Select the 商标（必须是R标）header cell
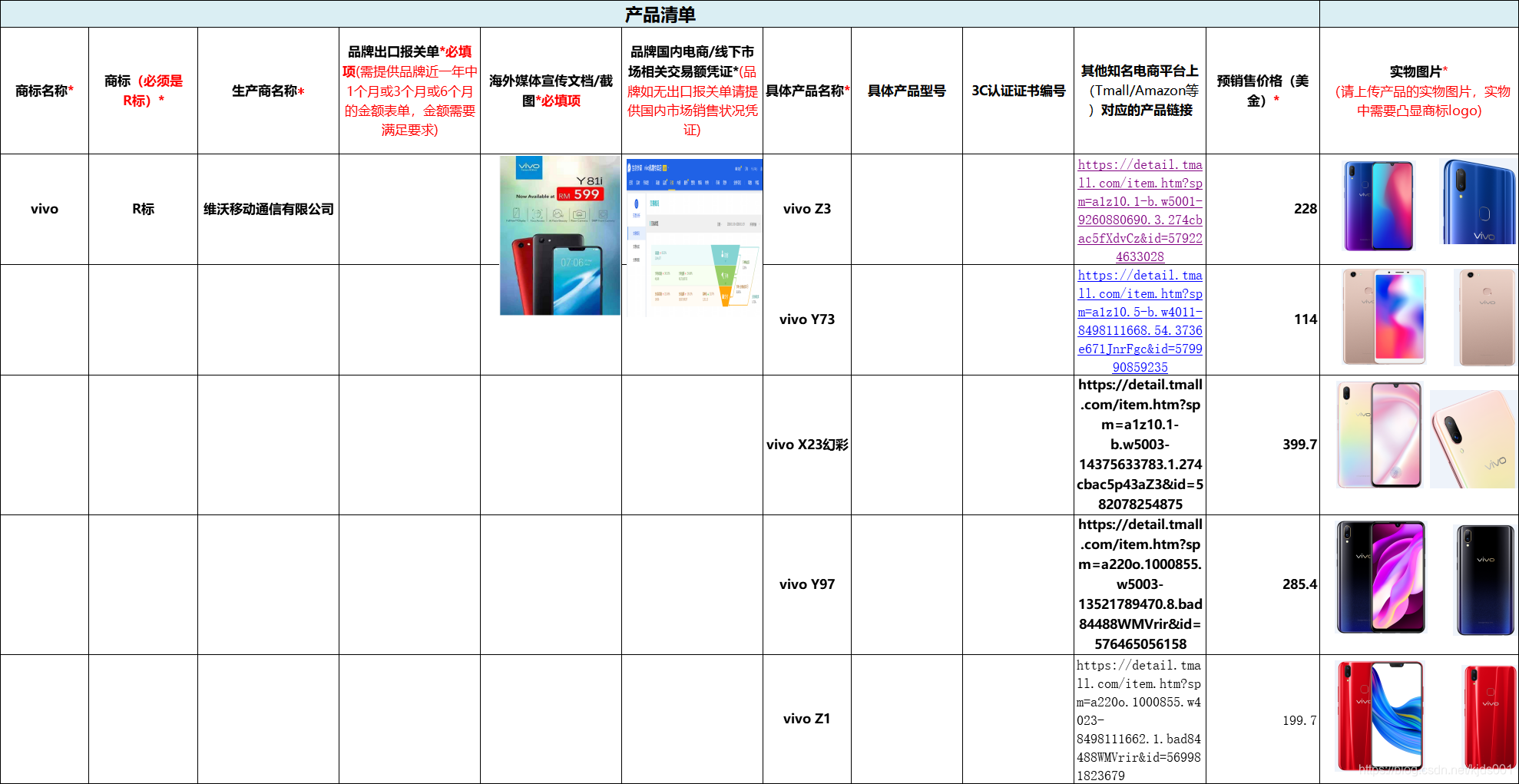The height and width of the screenshot is (784, 1519). pos(143,91)
